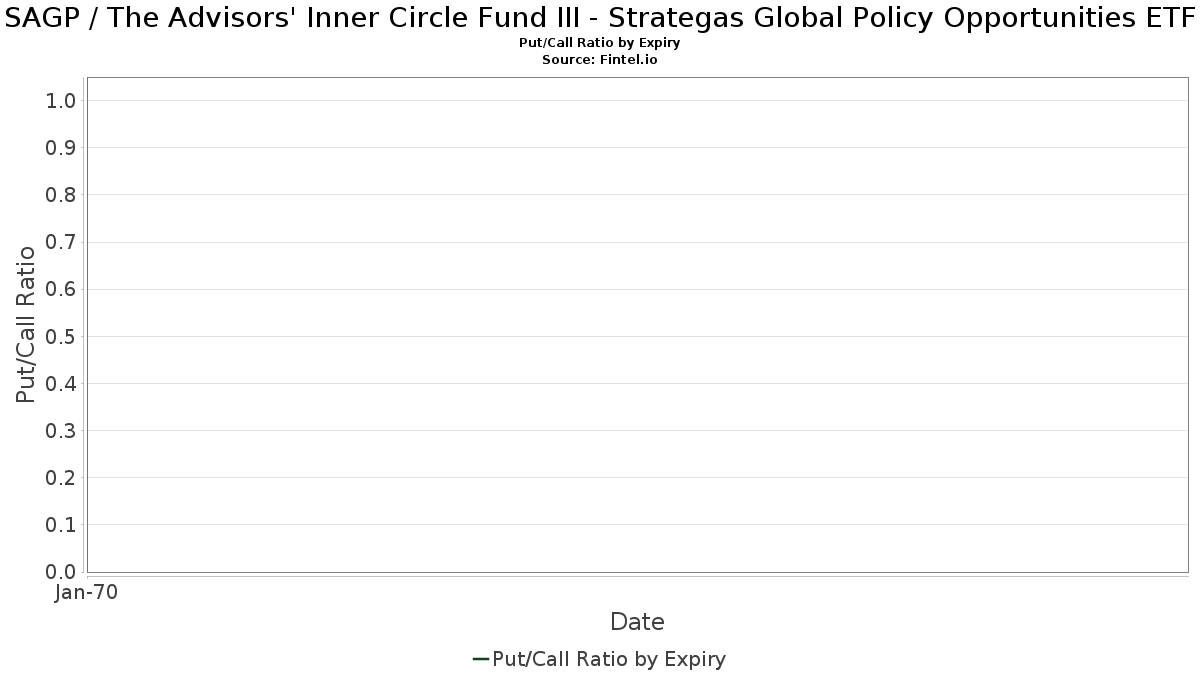Click the 0.2 y-axis tick label
The width and height of the screenshot is (1200, 675).
[62, 477]
